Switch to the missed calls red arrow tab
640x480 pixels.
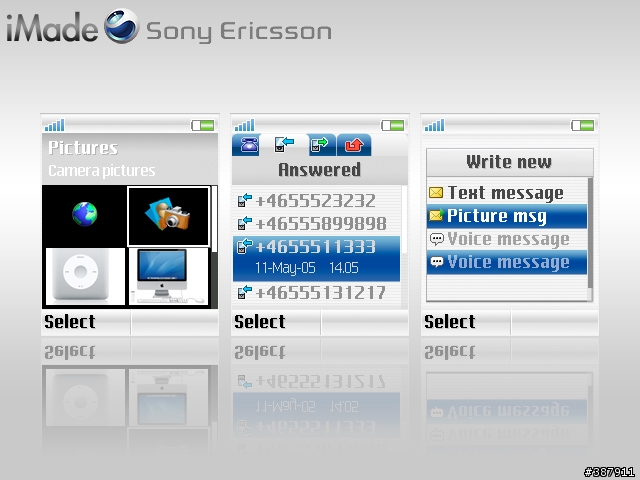pyautogui.click(x=354, y=145)
